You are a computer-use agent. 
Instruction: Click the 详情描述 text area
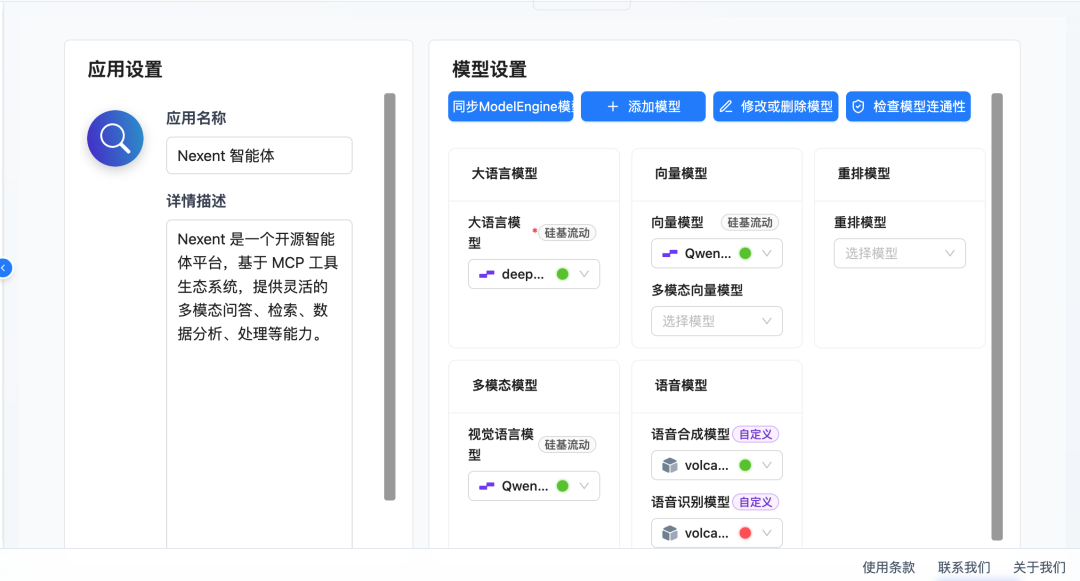tap(259, 384)
